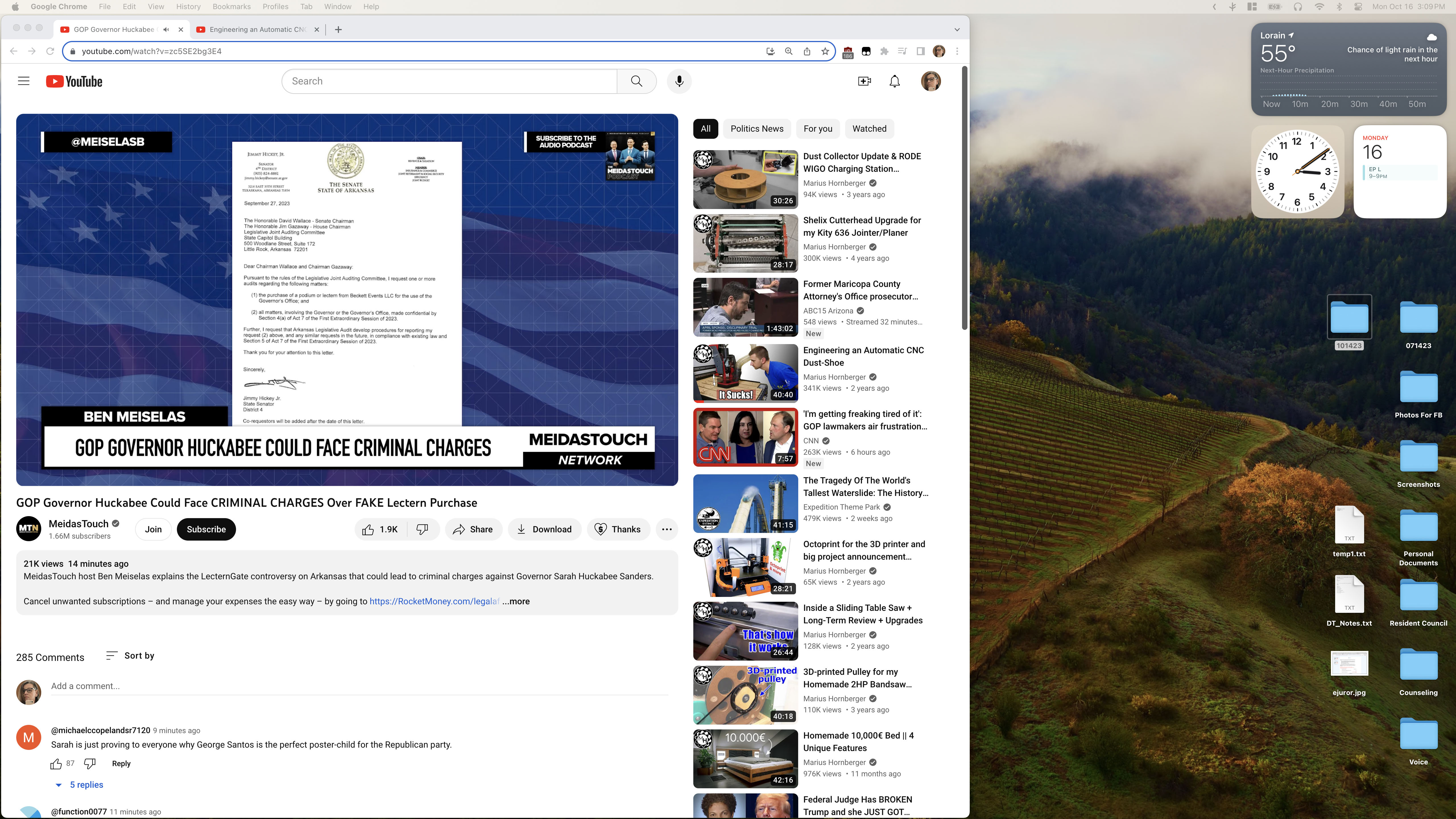Open a new tab with plus button
1456x819 pixels.
click(x=338, y=29)
